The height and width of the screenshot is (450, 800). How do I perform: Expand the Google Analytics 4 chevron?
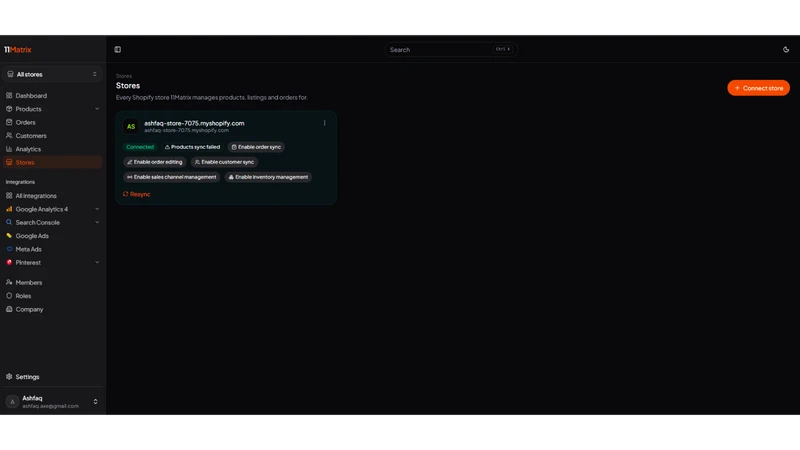[x=97, y=209]
